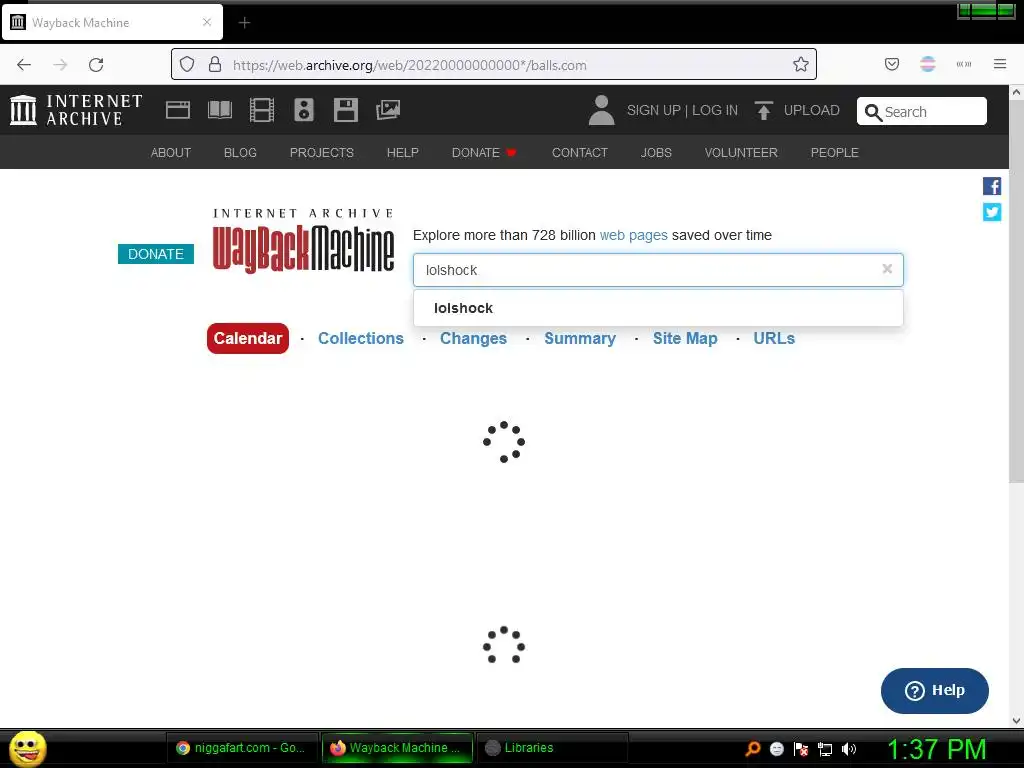Image resolution: width=1024 pixels, height=768 pixels.
Task: Focus the header Search box
Action: (x=921, y=111)
